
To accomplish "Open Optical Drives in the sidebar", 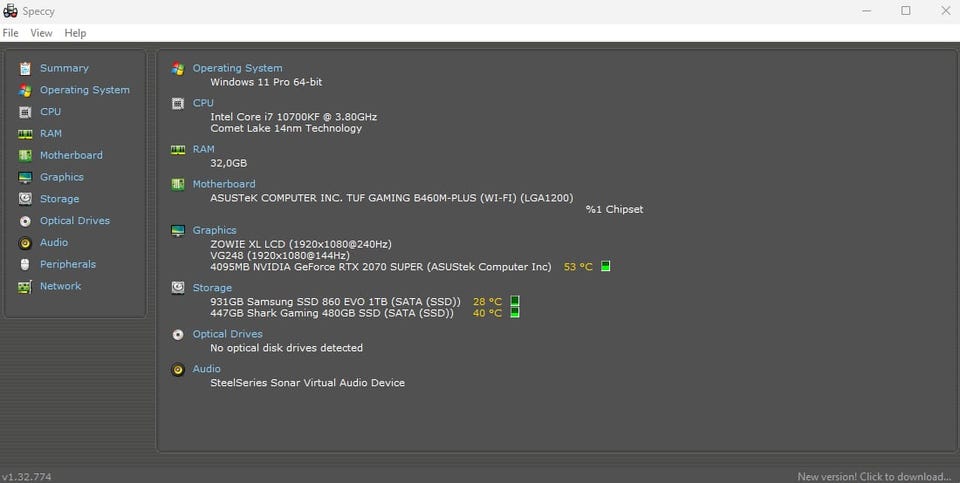I will click(x=75, y=220).
